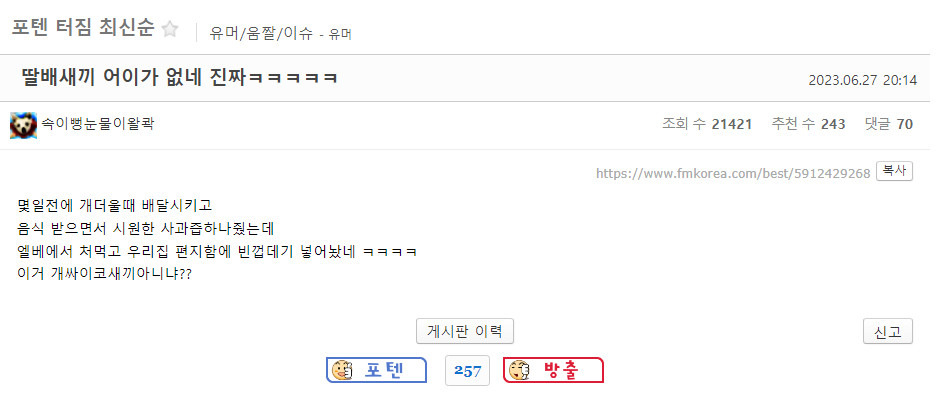
Task: Click the thumbs-up face icon on 포텐
Action: (342, 370)
